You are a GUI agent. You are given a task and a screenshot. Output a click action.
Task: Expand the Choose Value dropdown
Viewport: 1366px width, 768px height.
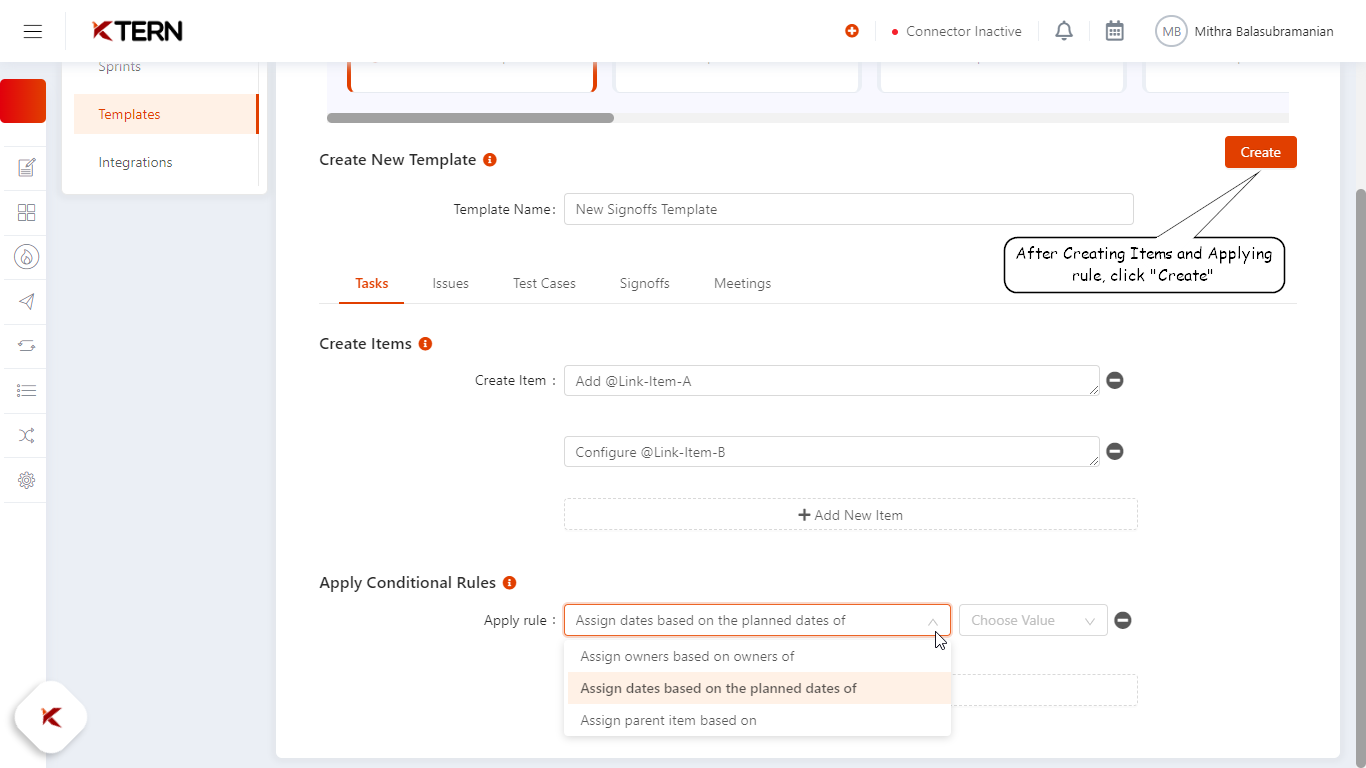click(1033, 620)
